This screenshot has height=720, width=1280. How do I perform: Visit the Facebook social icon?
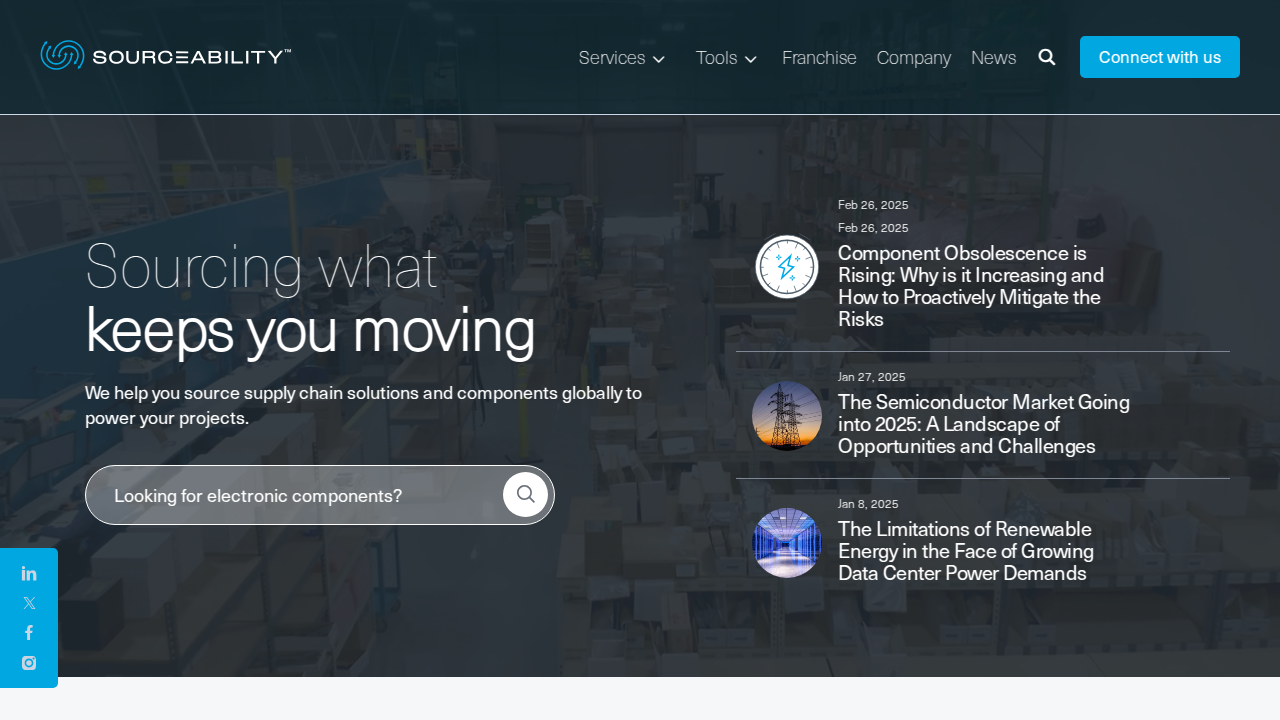coord(29,633)
